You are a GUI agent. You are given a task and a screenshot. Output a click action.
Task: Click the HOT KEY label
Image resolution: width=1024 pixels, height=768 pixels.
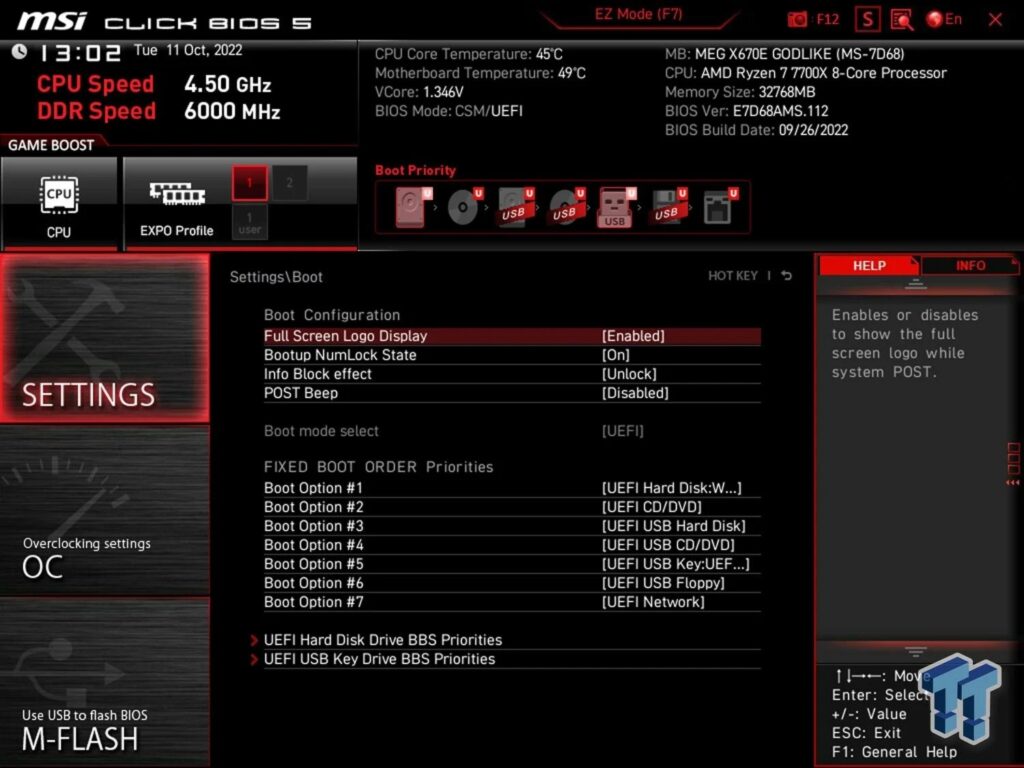733,276
